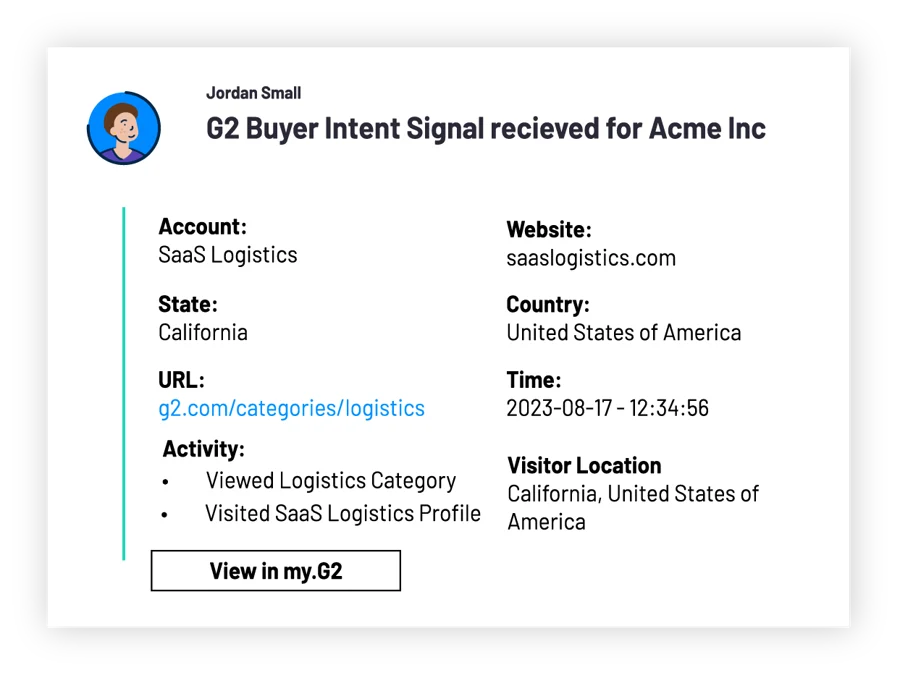Viewport: 900px width, 678px height.
Task: Click Jordan Small's avatar icon
Action: [124, 128]
